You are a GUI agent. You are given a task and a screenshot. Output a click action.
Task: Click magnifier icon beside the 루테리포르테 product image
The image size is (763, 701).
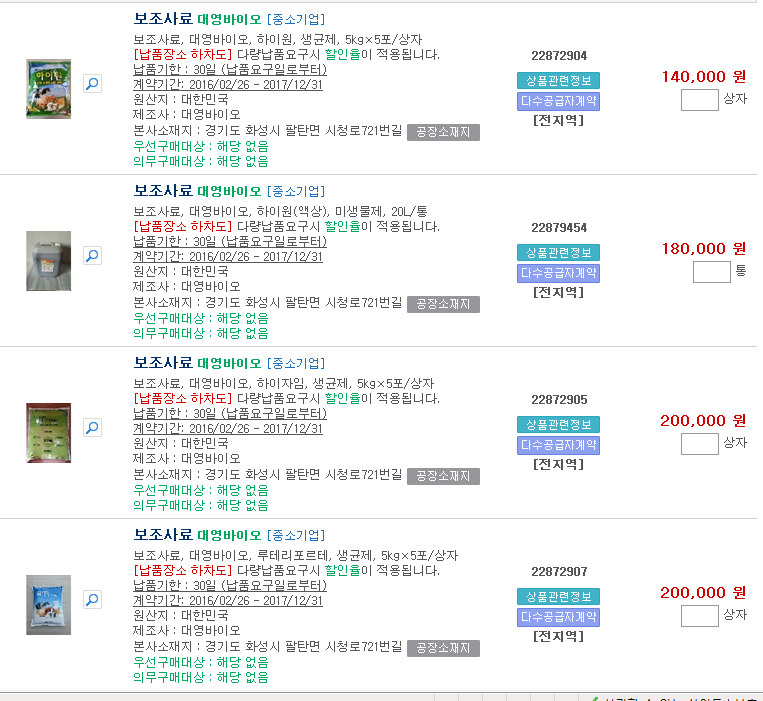91,600
